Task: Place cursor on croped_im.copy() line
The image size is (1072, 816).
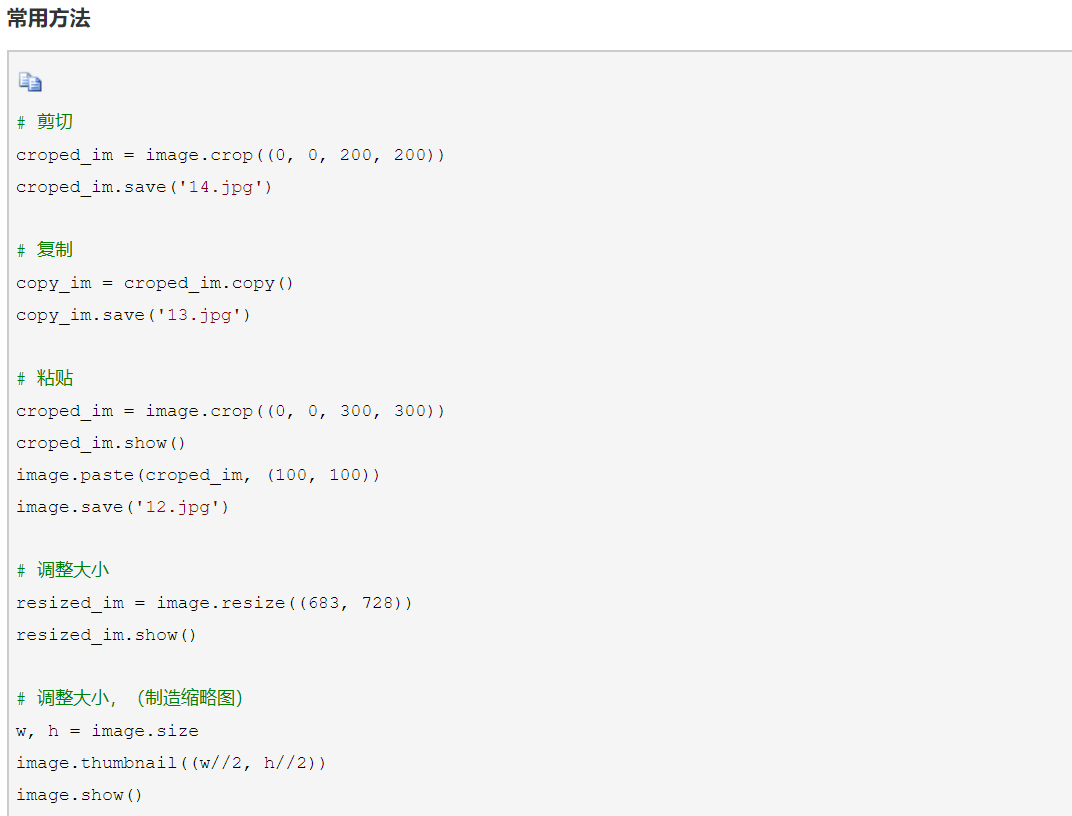Action: tap(155, 283)
